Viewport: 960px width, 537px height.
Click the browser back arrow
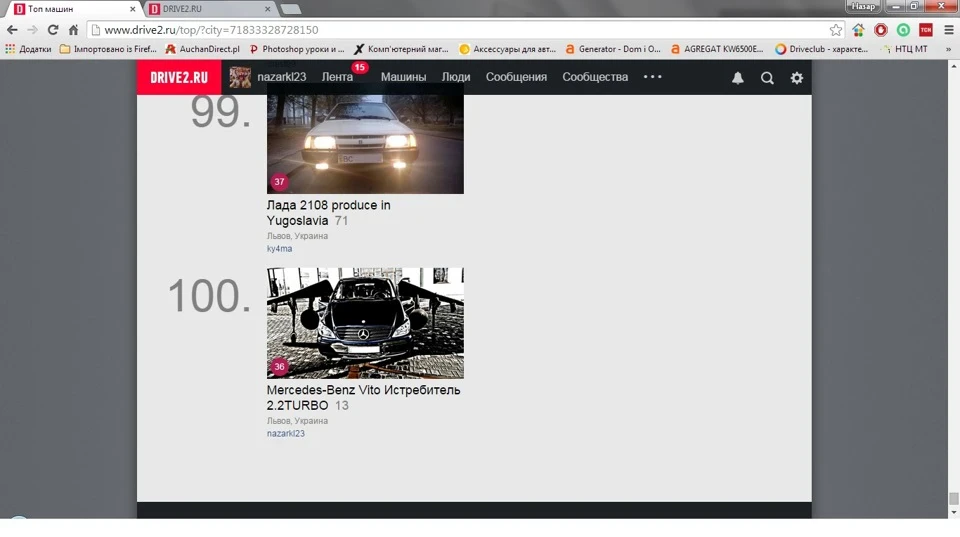[x=12, y=30]
